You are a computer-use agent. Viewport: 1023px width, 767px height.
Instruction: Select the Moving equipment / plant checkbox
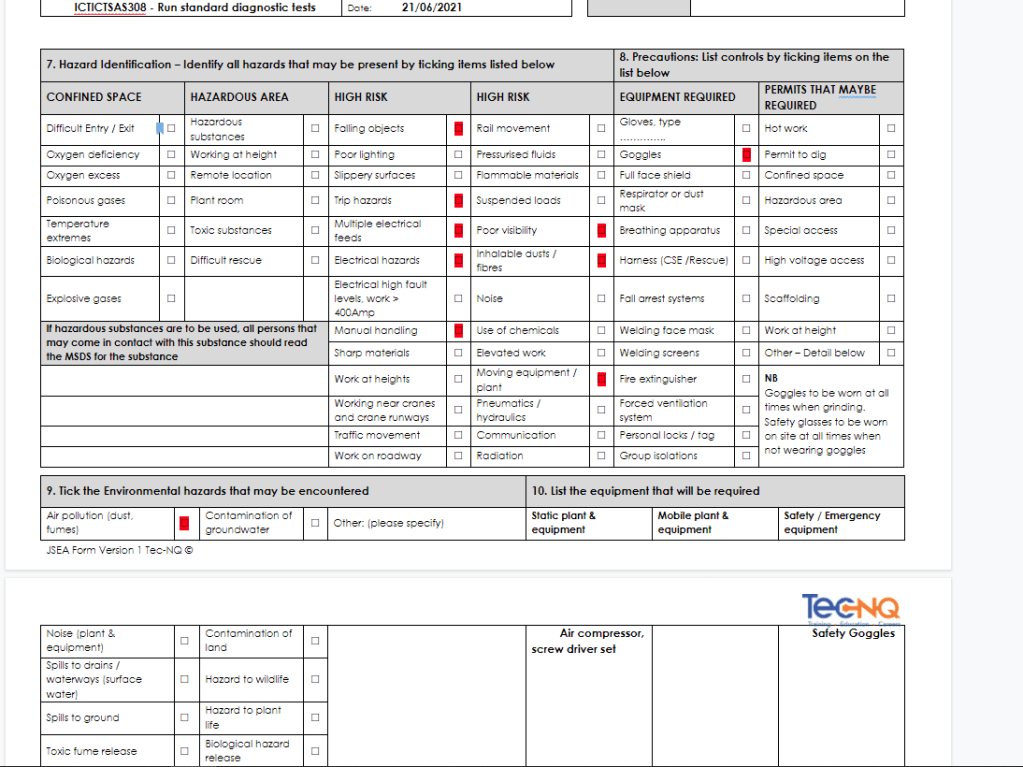601,379
